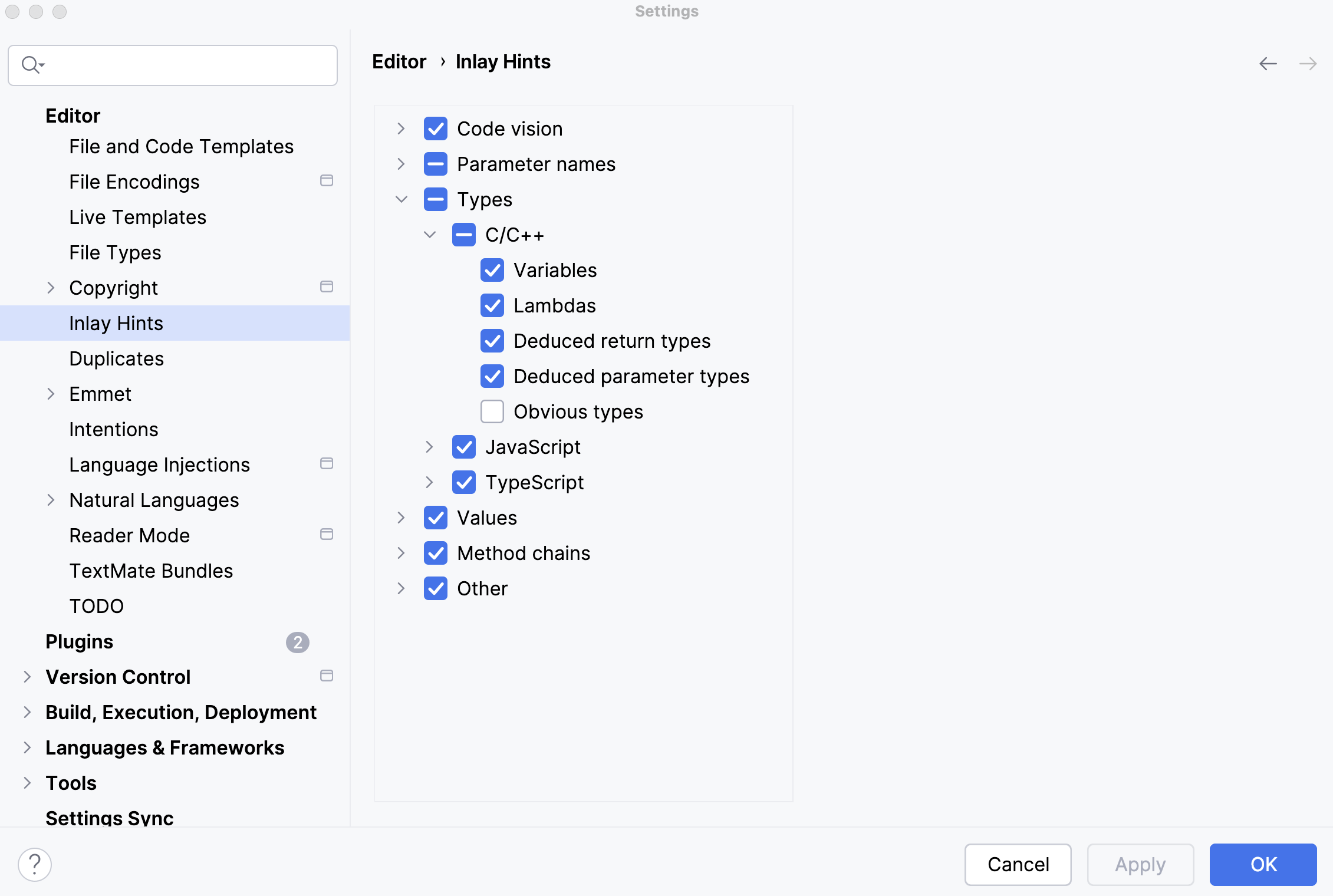Disable the Lambdas checkbox
This screenshot has width=1333, height=896.
pyautogui.click(x=492, y=305)
